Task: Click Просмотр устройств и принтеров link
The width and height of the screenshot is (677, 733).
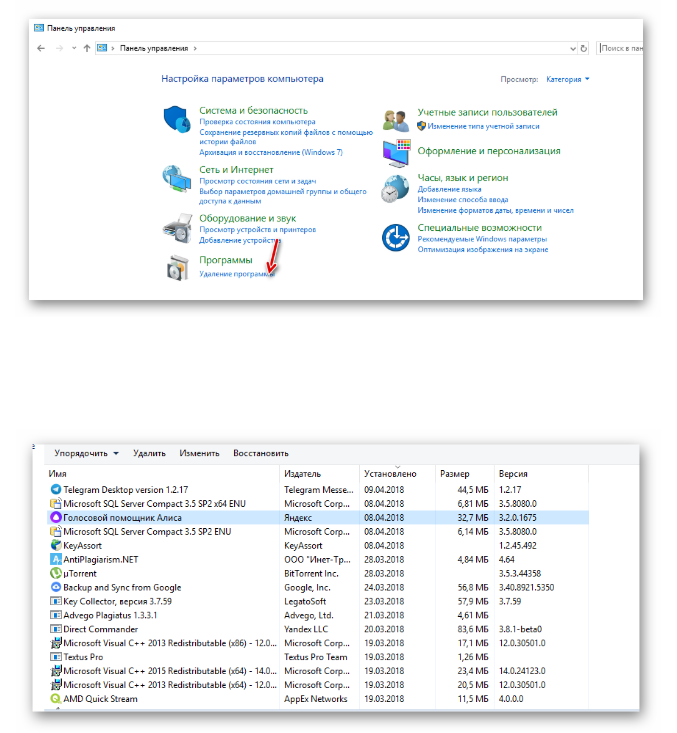Action: [258, 230]
